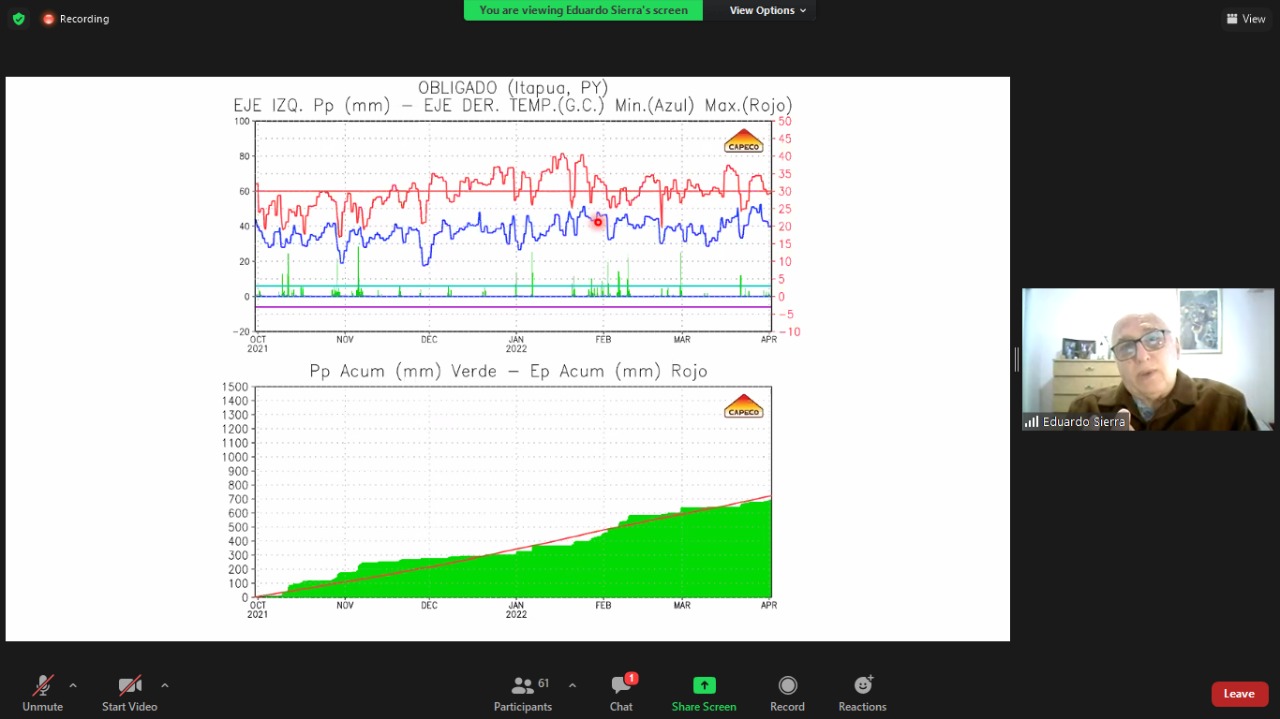Click the red Leave button
This screenshot has height=719, width=1280.
click(x=1239, y=694)
